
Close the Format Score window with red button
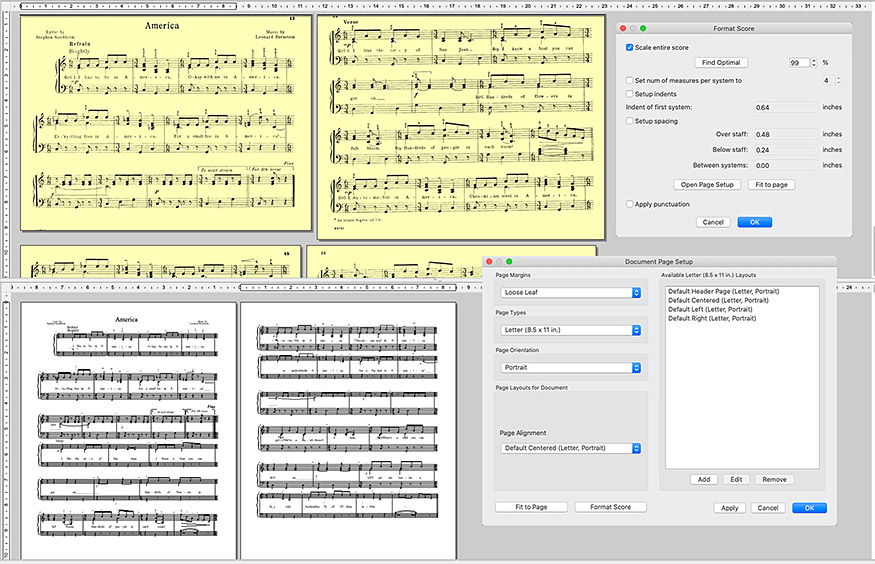click(x=623, y=28)
